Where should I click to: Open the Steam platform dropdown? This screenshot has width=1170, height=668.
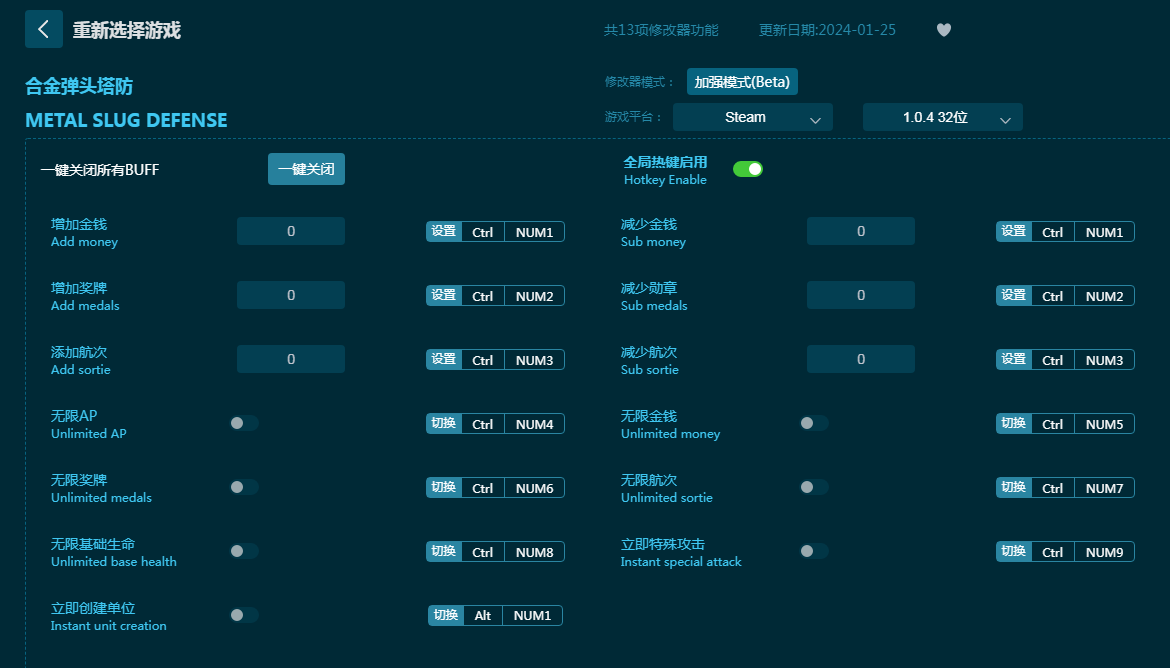(752, 117)
